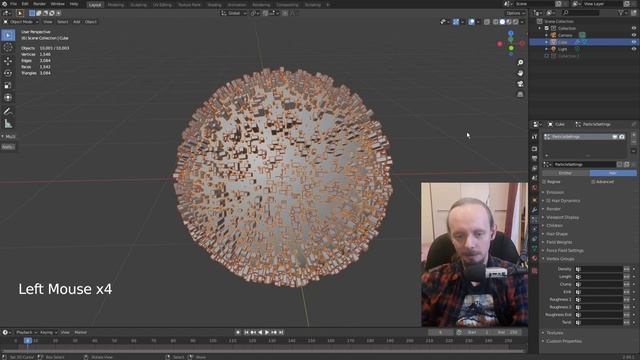Image resolution: width=640 pixels, height=360 pixels.
Task: Open the File menu
Action: click(13, 4)
